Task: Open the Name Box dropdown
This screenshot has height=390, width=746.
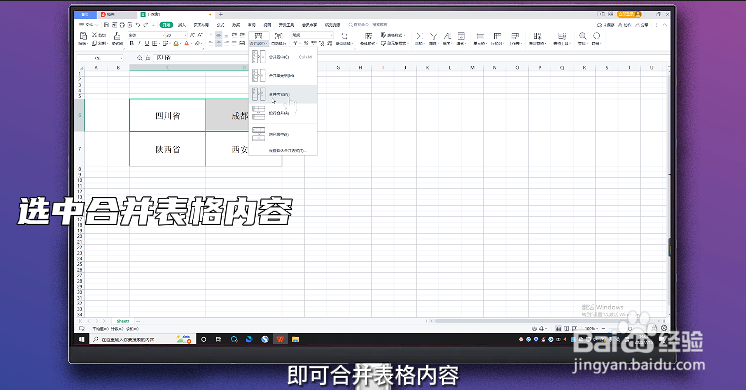Action: tap(121, 58)
